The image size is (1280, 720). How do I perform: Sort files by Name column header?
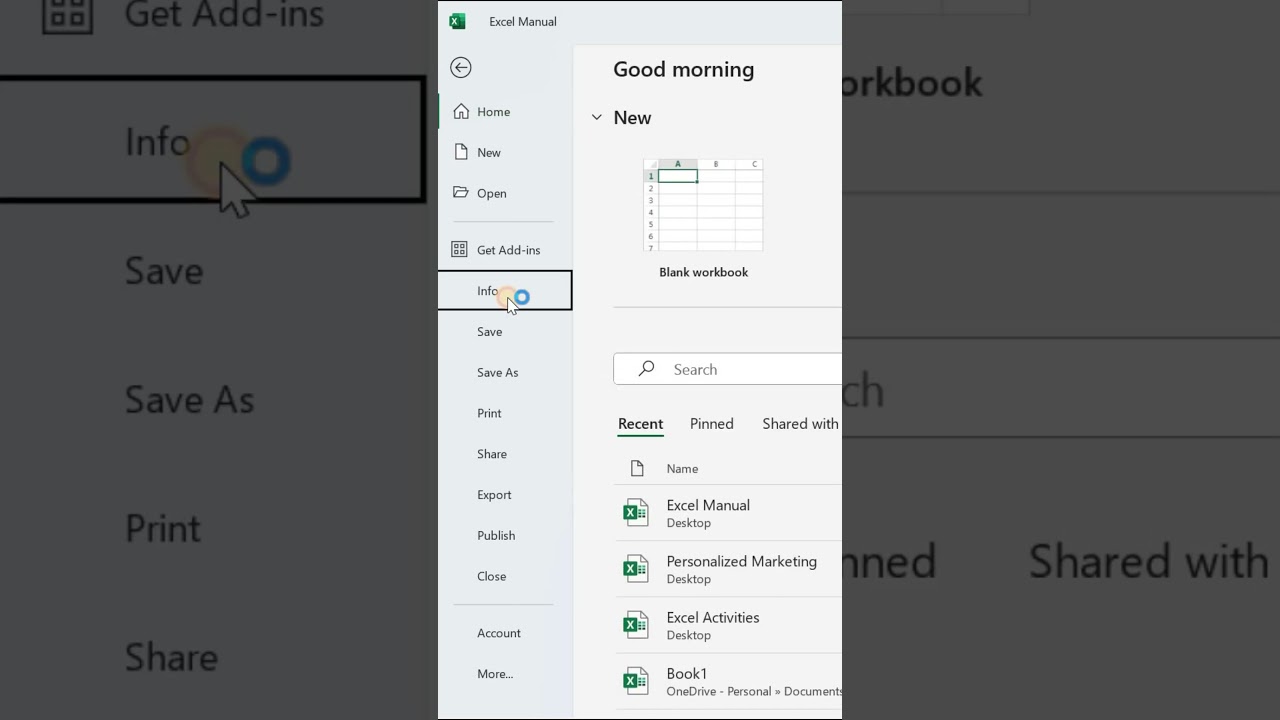coord(682,469)
